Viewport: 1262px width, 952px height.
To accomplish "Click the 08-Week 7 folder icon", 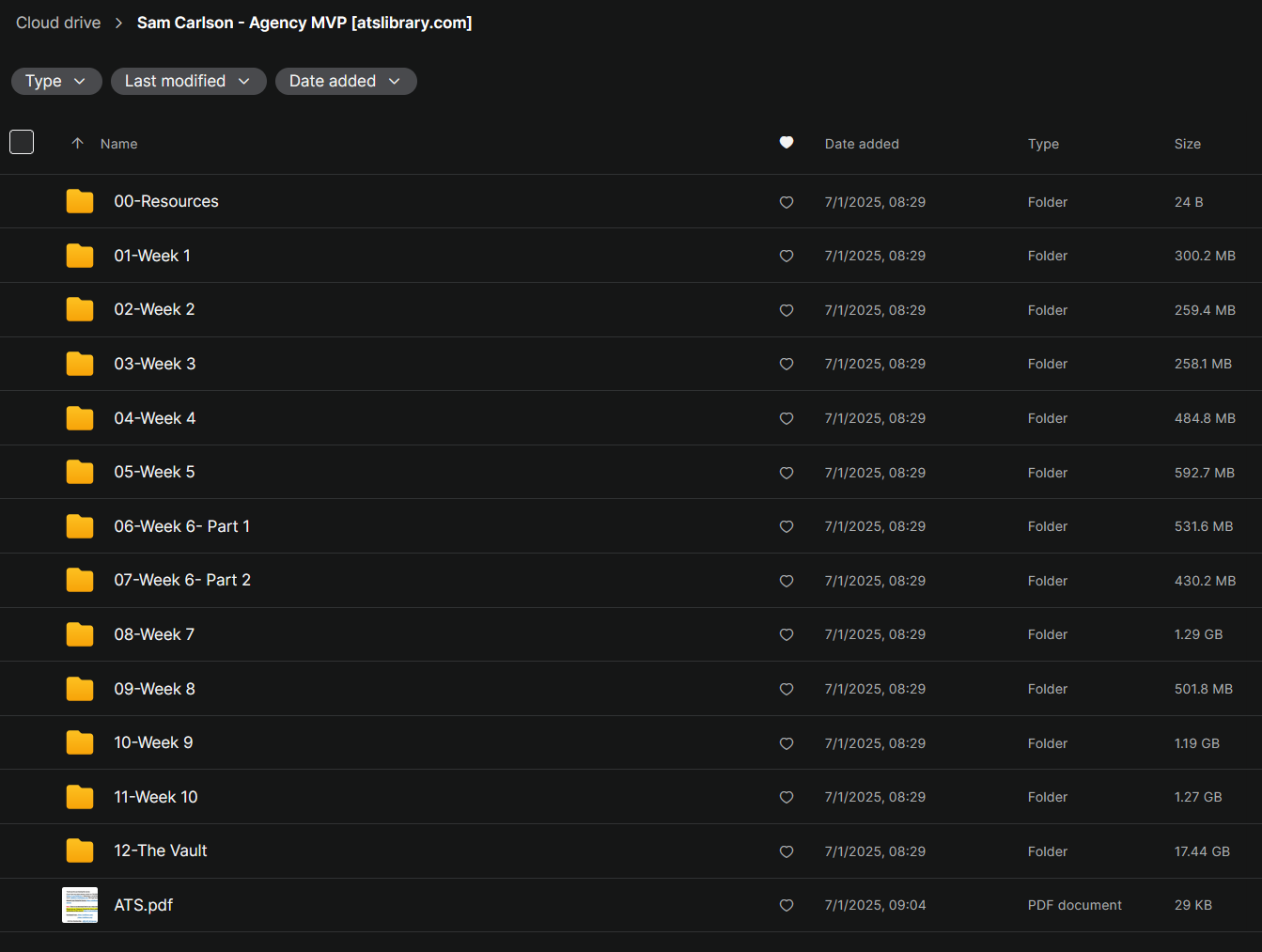I will tap(80, 634).
